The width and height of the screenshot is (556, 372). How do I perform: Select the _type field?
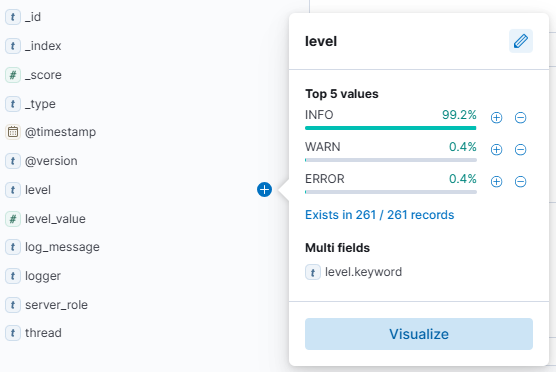pyautogui.click(x=40, y=104)
